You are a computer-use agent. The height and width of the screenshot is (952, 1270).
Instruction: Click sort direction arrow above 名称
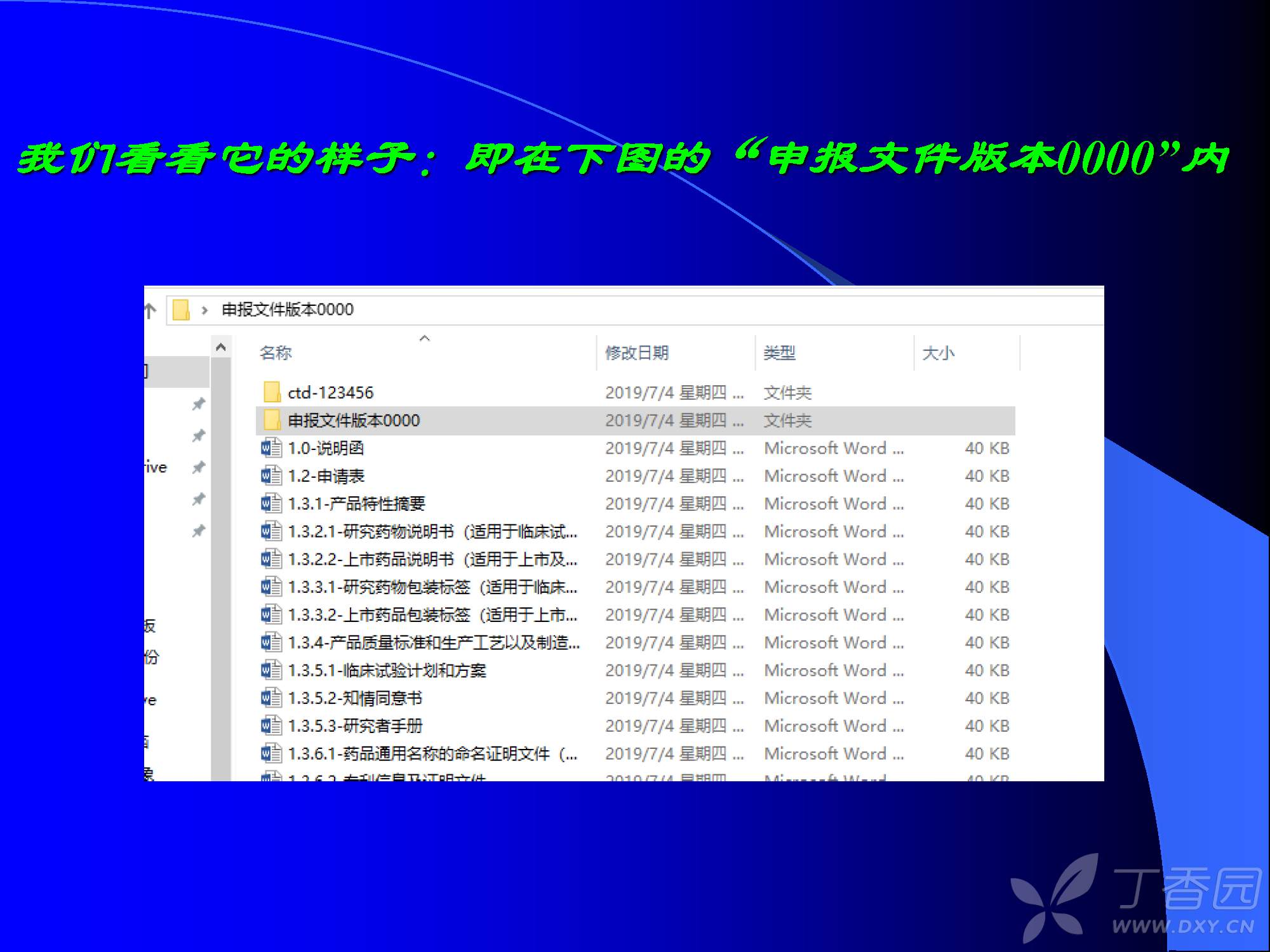coord(425,338)
